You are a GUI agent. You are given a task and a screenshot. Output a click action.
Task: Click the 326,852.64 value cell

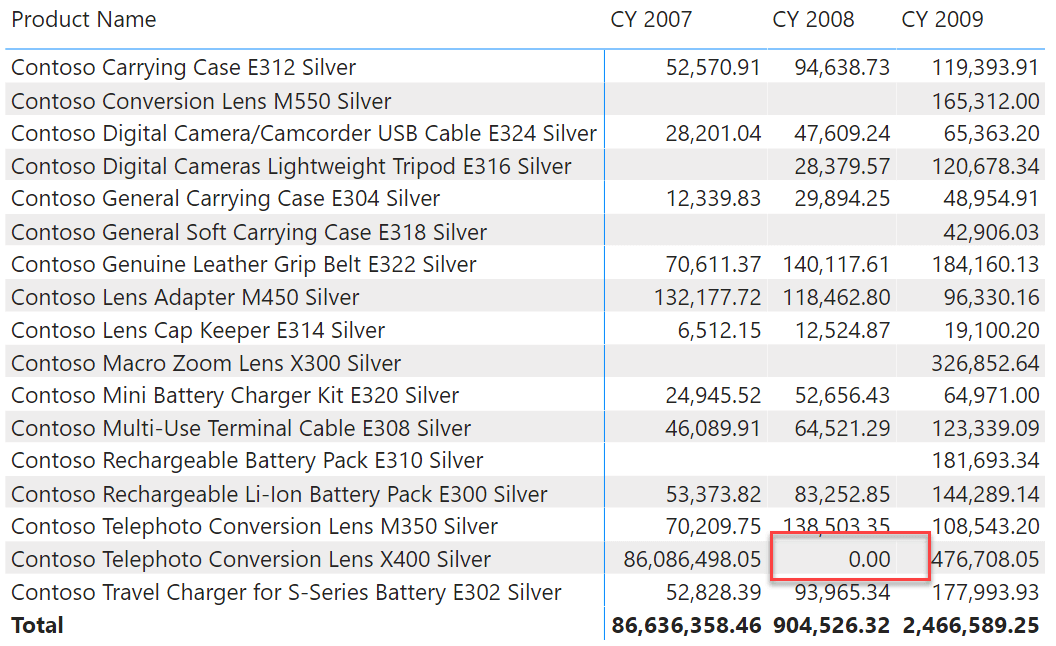985,363
